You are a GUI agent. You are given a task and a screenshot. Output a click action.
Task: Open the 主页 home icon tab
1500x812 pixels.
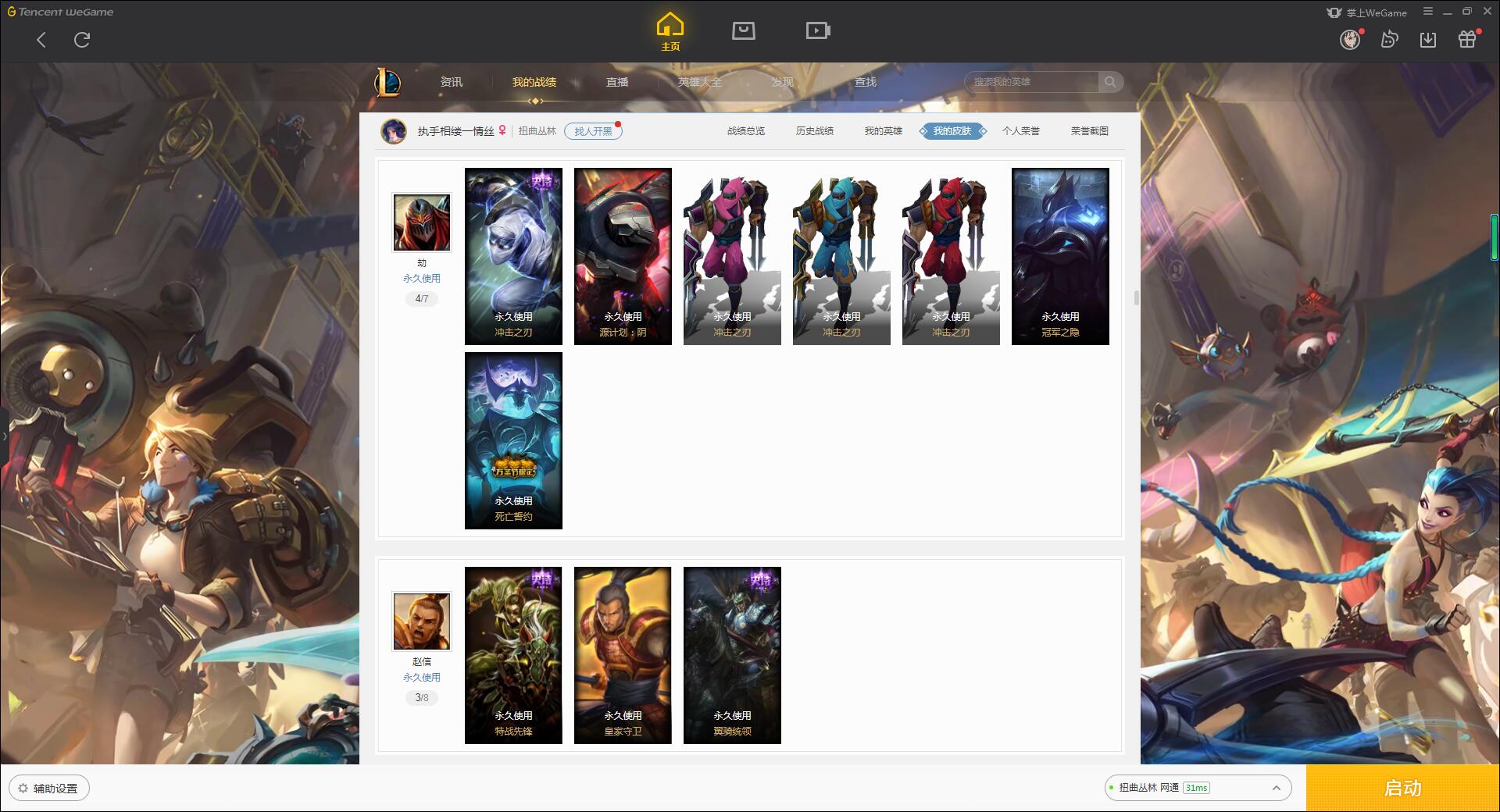(670, 32)
